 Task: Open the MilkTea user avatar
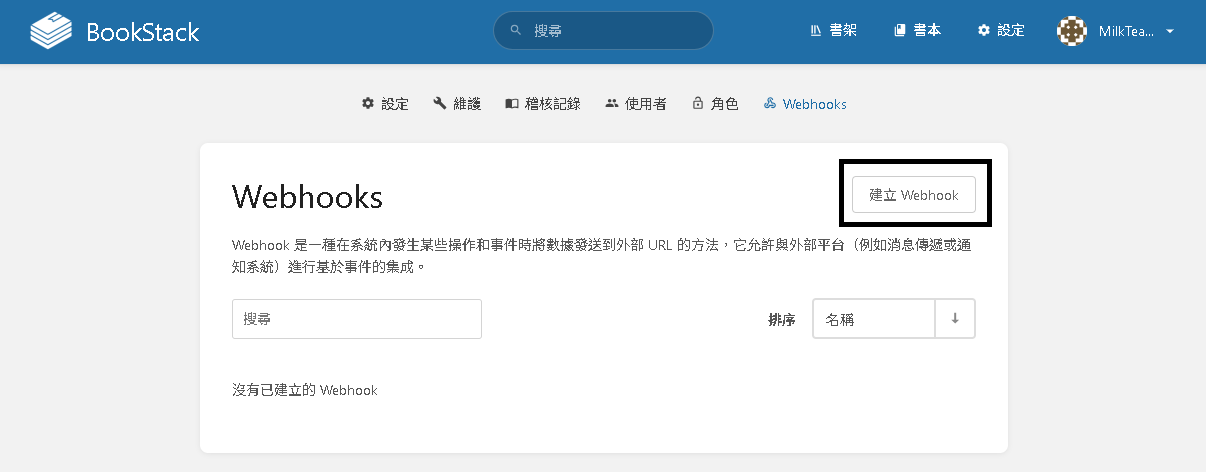(1072, 31)
